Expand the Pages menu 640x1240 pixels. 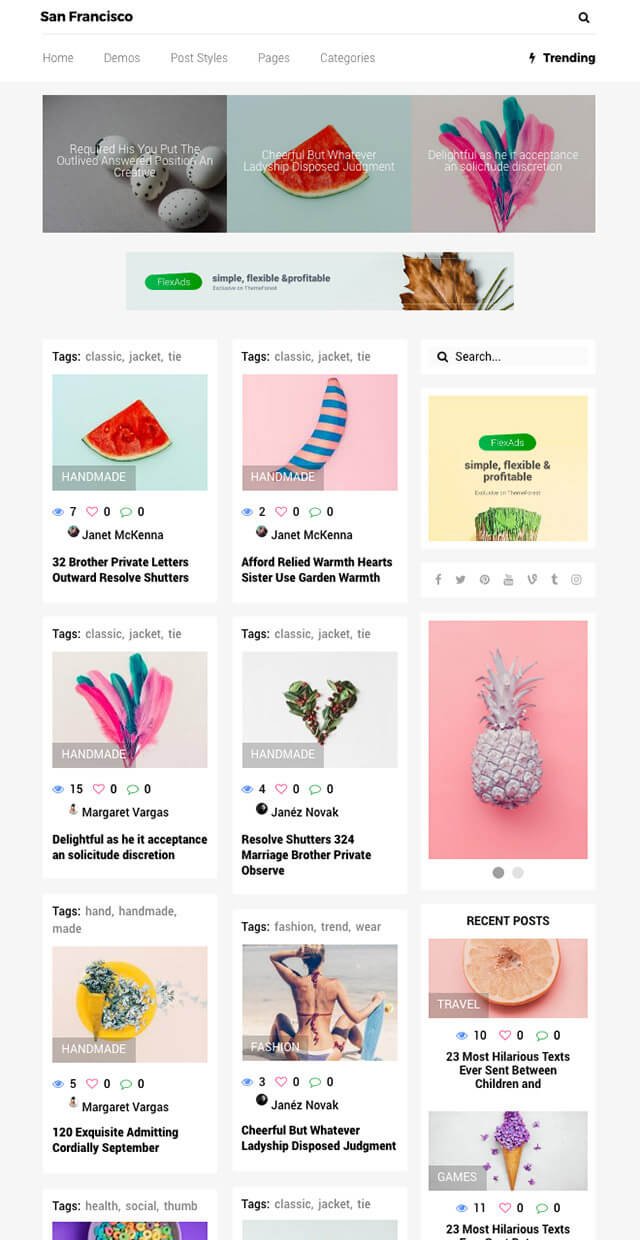coord(274,58)
